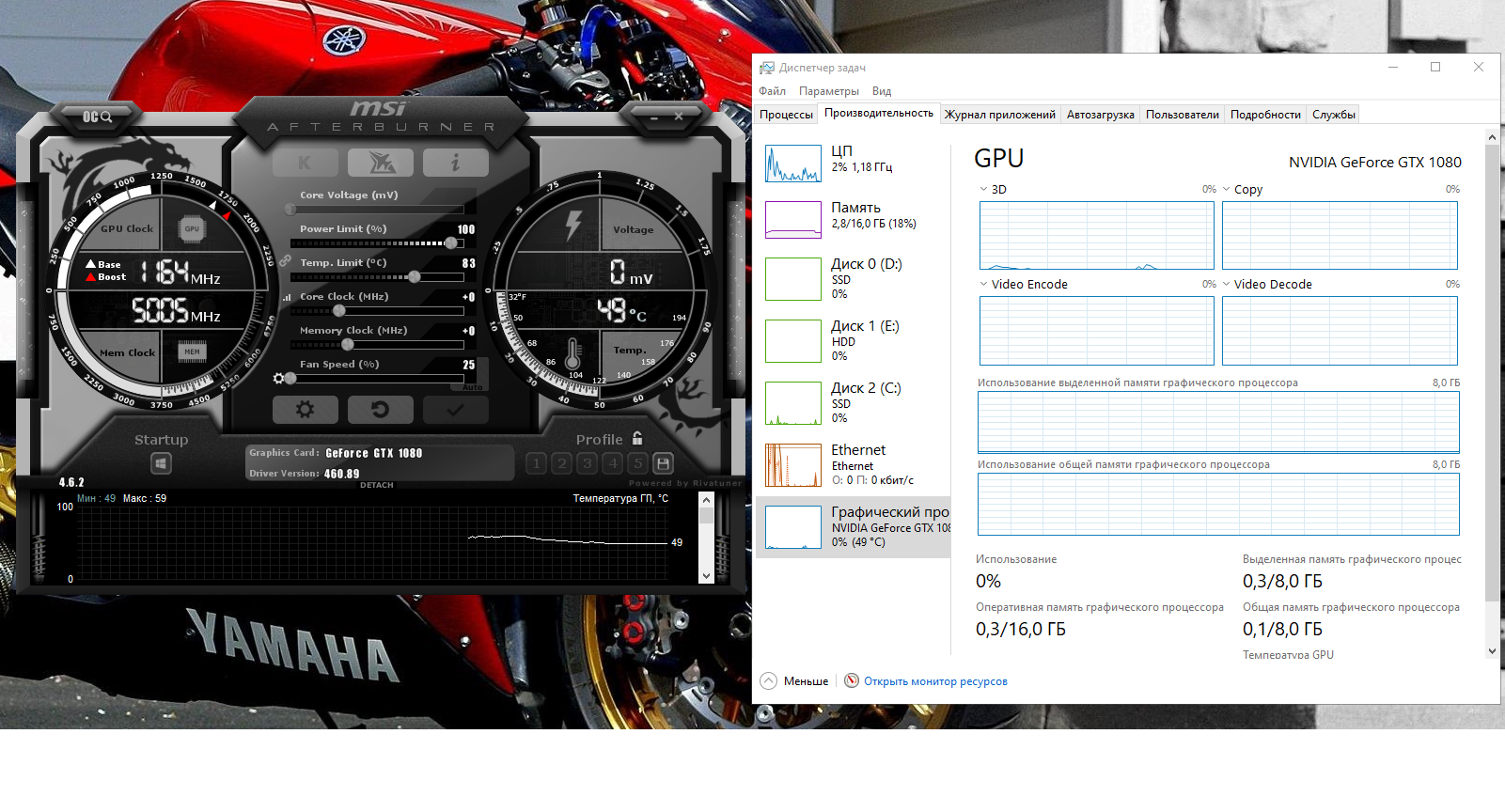Click the Kombustor 'K' button
Viewport: 1505px width, 812px height.
pyautogui.click(x=305, y=163)
